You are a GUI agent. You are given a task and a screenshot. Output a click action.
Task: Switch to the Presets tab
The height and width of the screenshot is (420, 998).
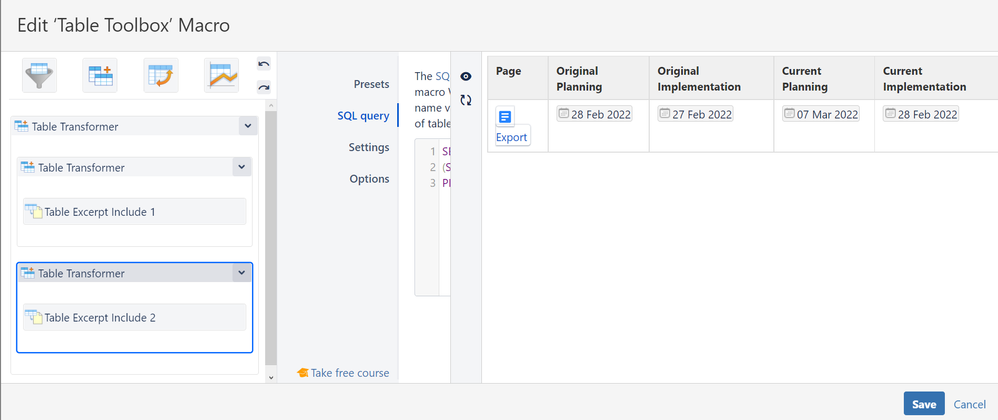tap(371, 84)
